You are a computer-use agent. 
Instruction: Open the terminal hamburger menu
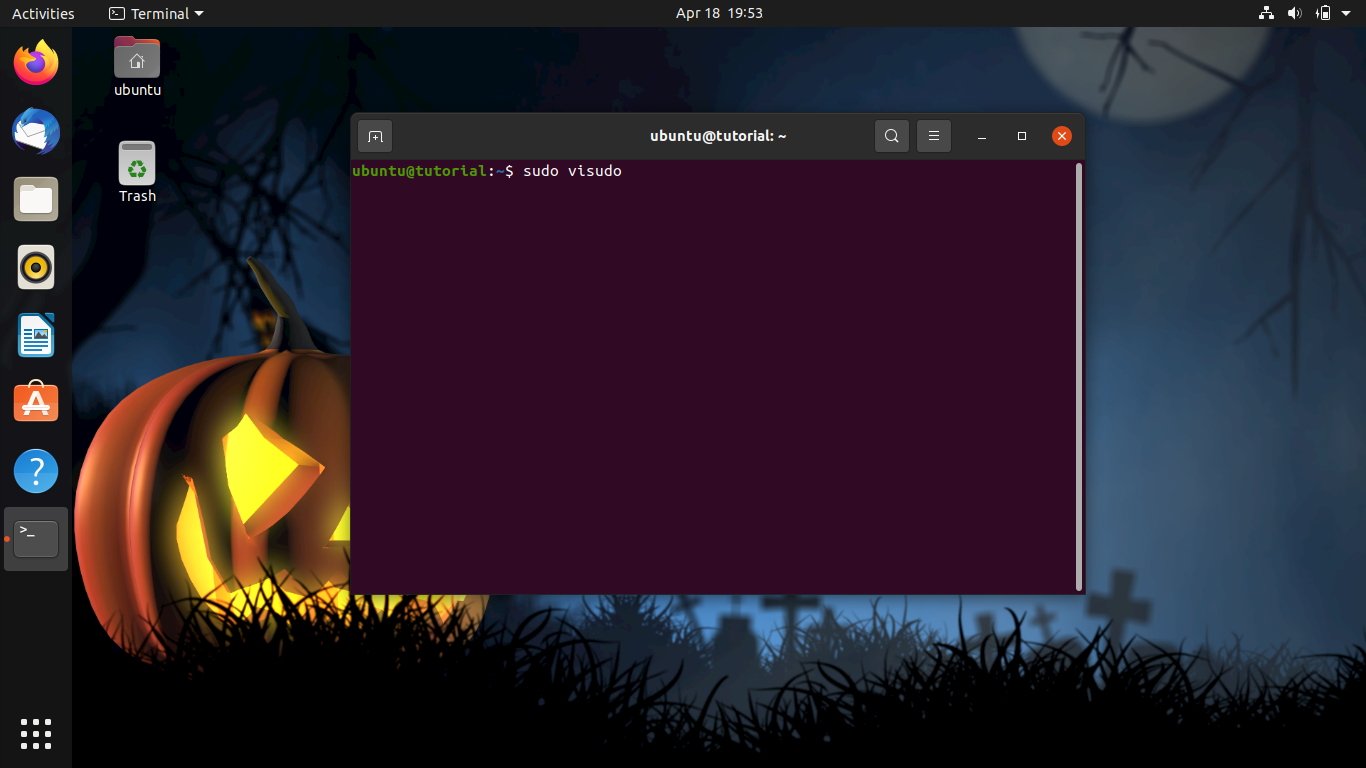click(933, 135)
